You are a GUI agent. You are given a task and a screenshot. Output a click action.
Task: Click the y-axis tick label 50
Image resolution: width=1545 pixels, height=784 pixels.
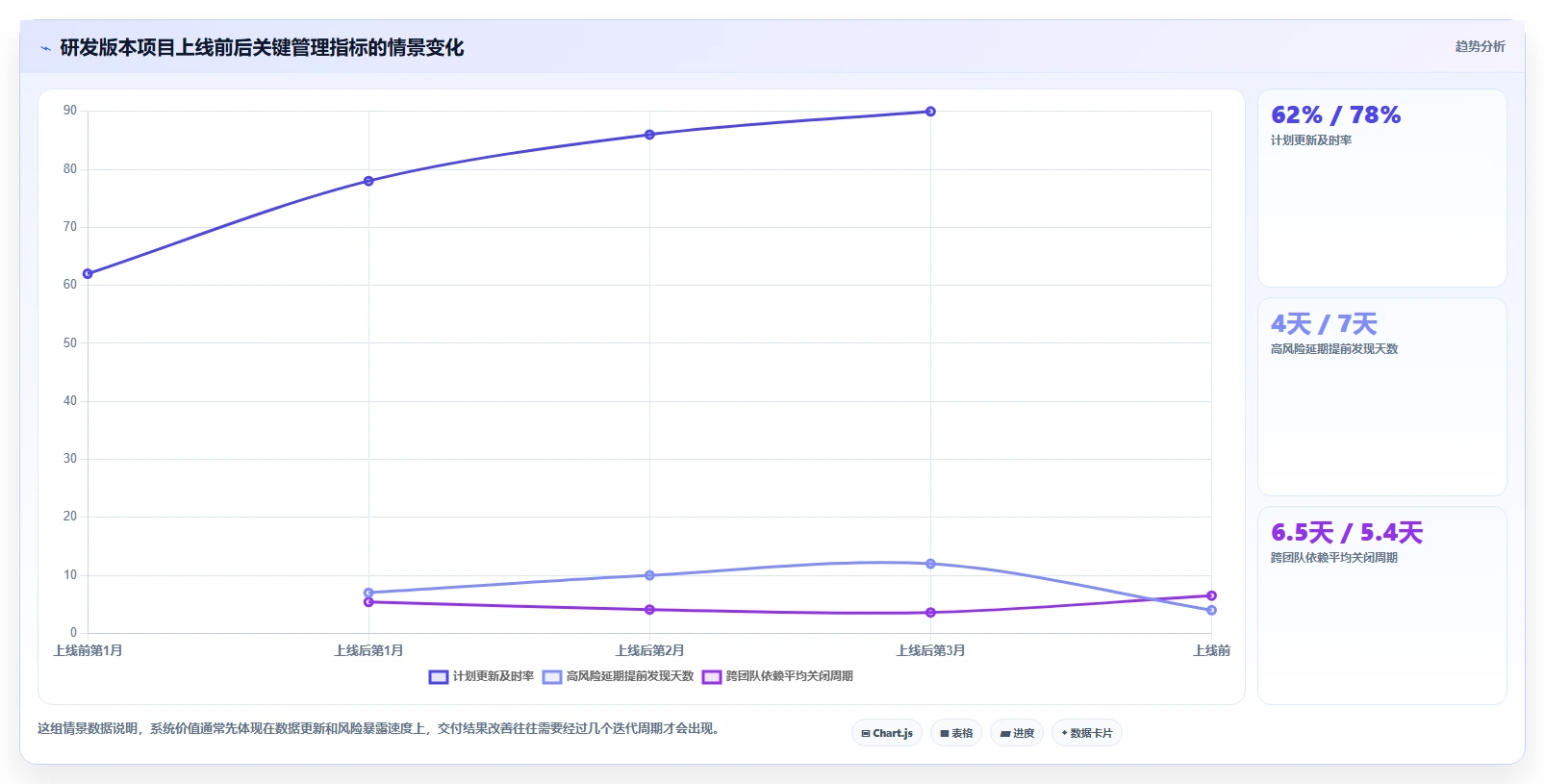coord(70,343)
